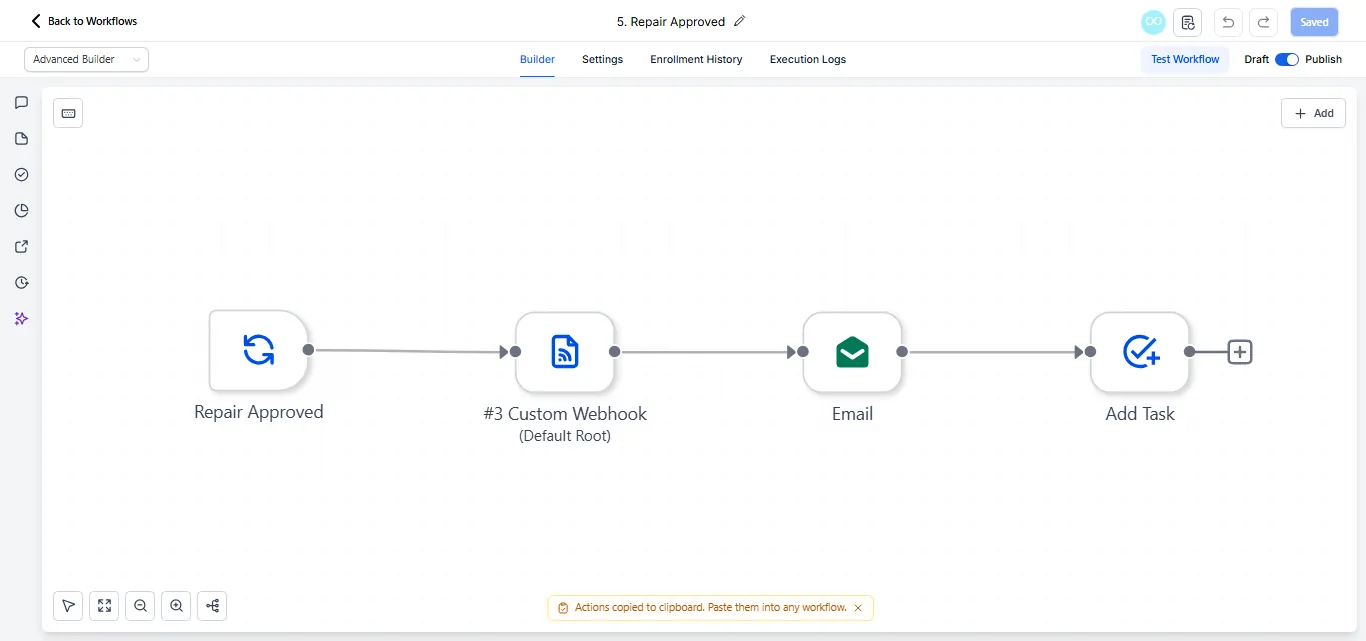Open the clock history sidebar icon

(x=21, y=282)
